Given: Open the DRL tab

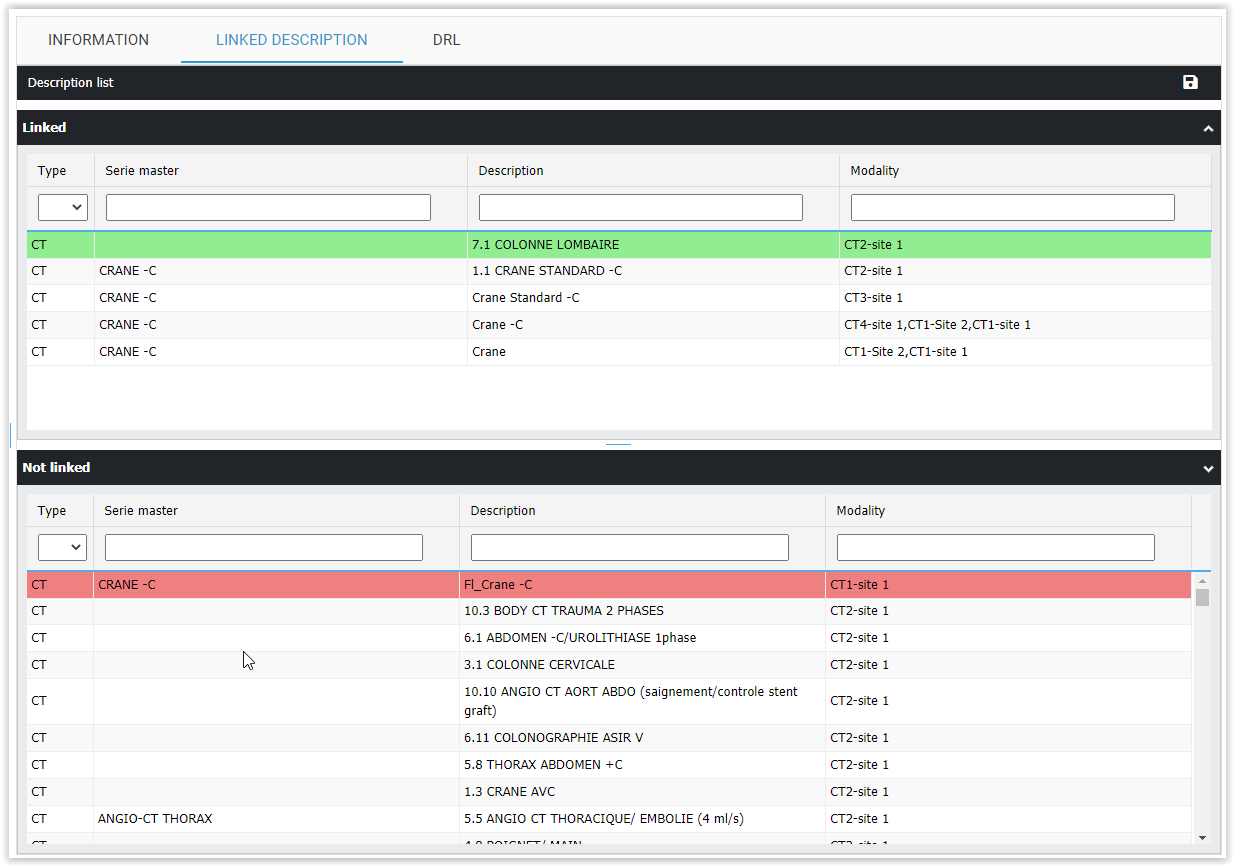Looking at the screenshot, I should click(x=446, y=40).
